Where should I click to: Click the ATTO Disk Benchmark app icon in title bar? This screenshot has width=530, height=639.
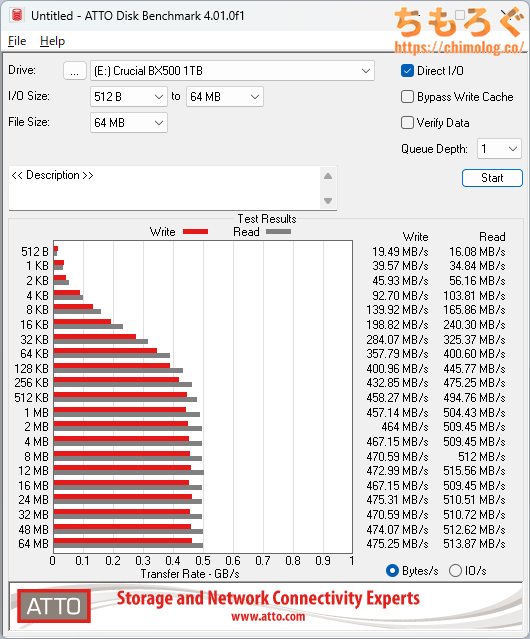[17, 15]
